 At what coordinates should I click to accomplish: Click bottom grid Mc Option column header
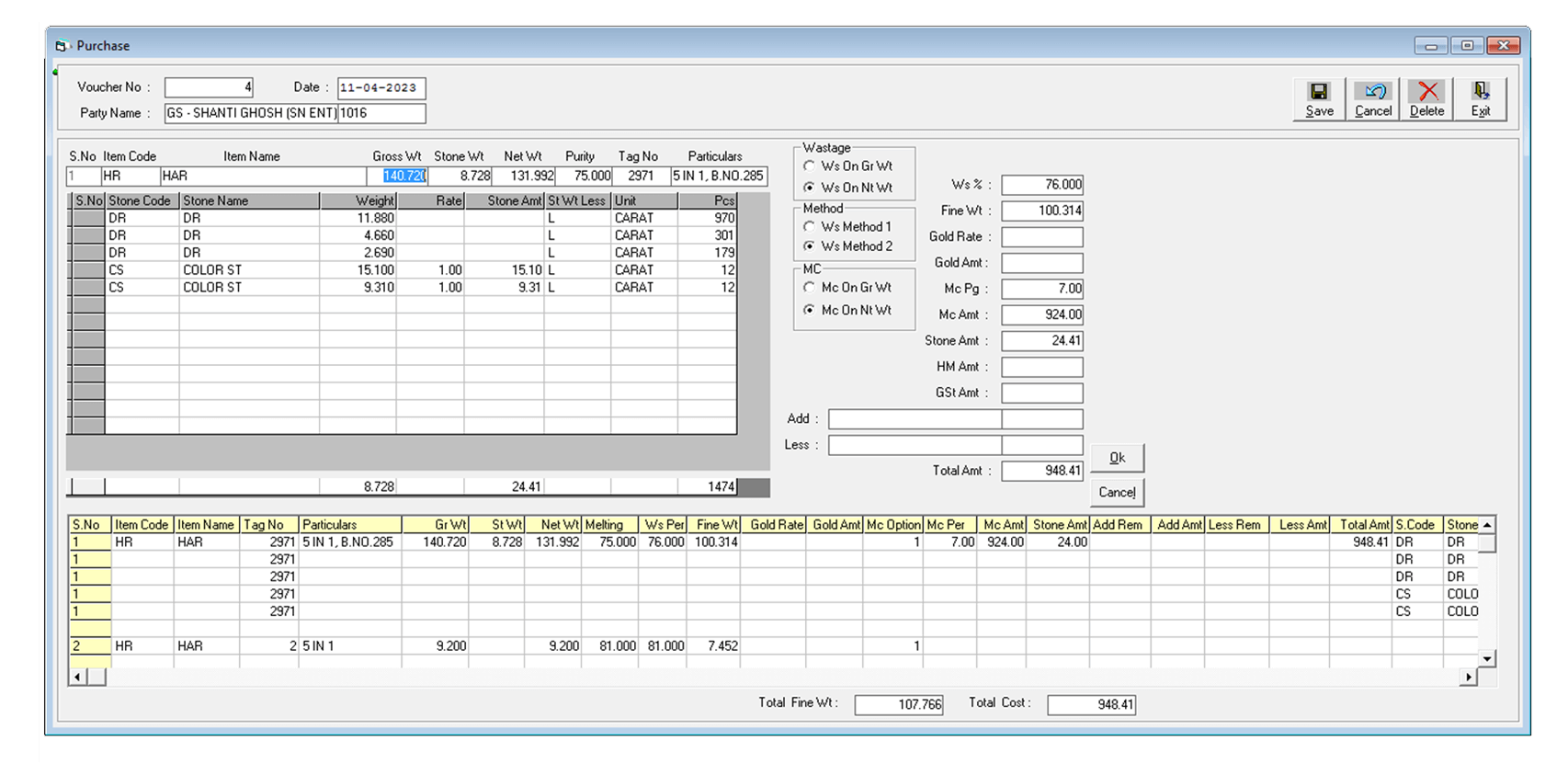pos(893,525)
